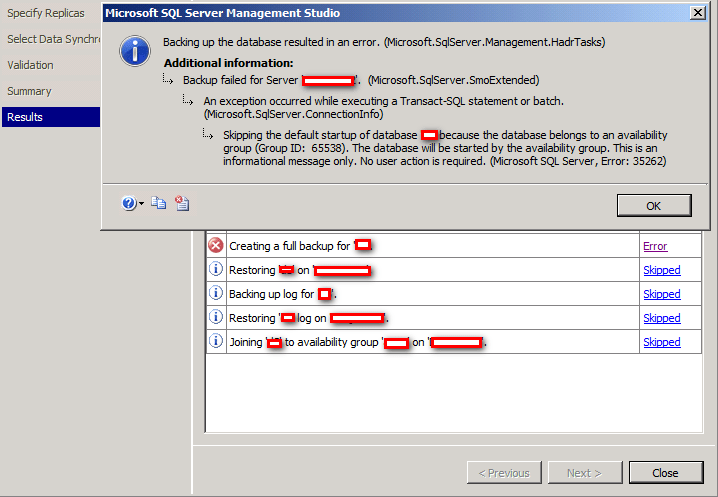Click the help question mark icon
Screen dimensions: 718x497
coord(129,203)
